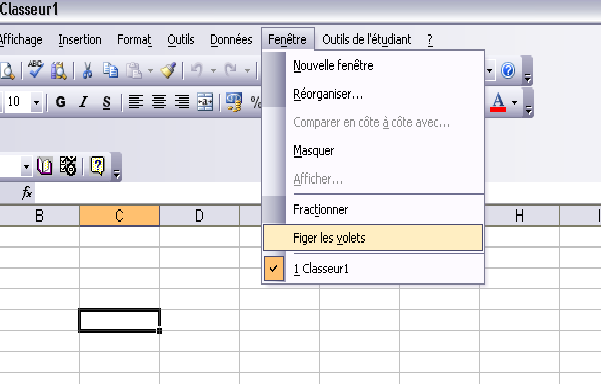This screenshot has height=384, width=601.
Task: Center text alignment icon
Action: pos(159,102)
